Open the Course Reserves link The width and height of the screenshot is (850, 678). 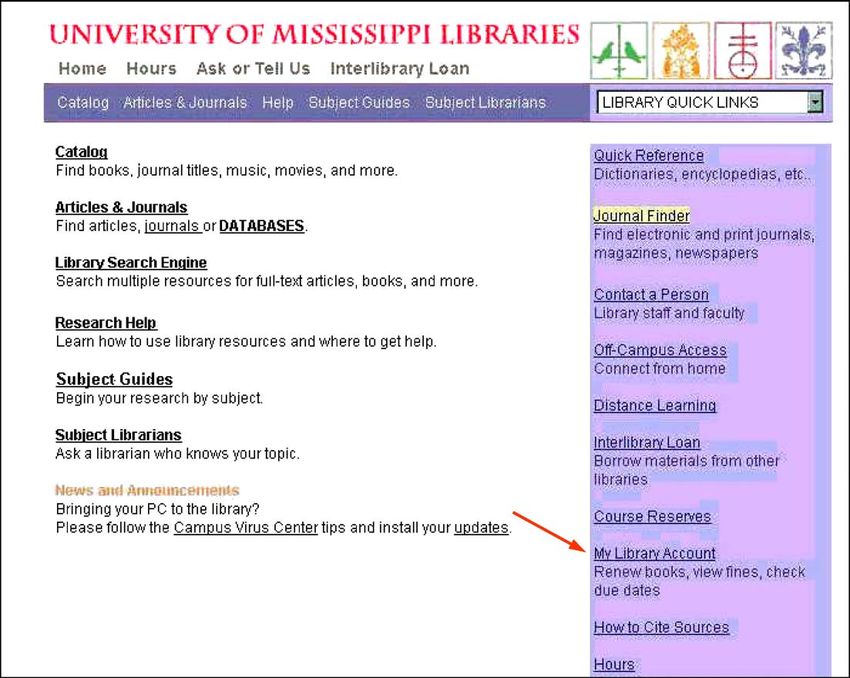pyautogui.click(x=652, y=516)
